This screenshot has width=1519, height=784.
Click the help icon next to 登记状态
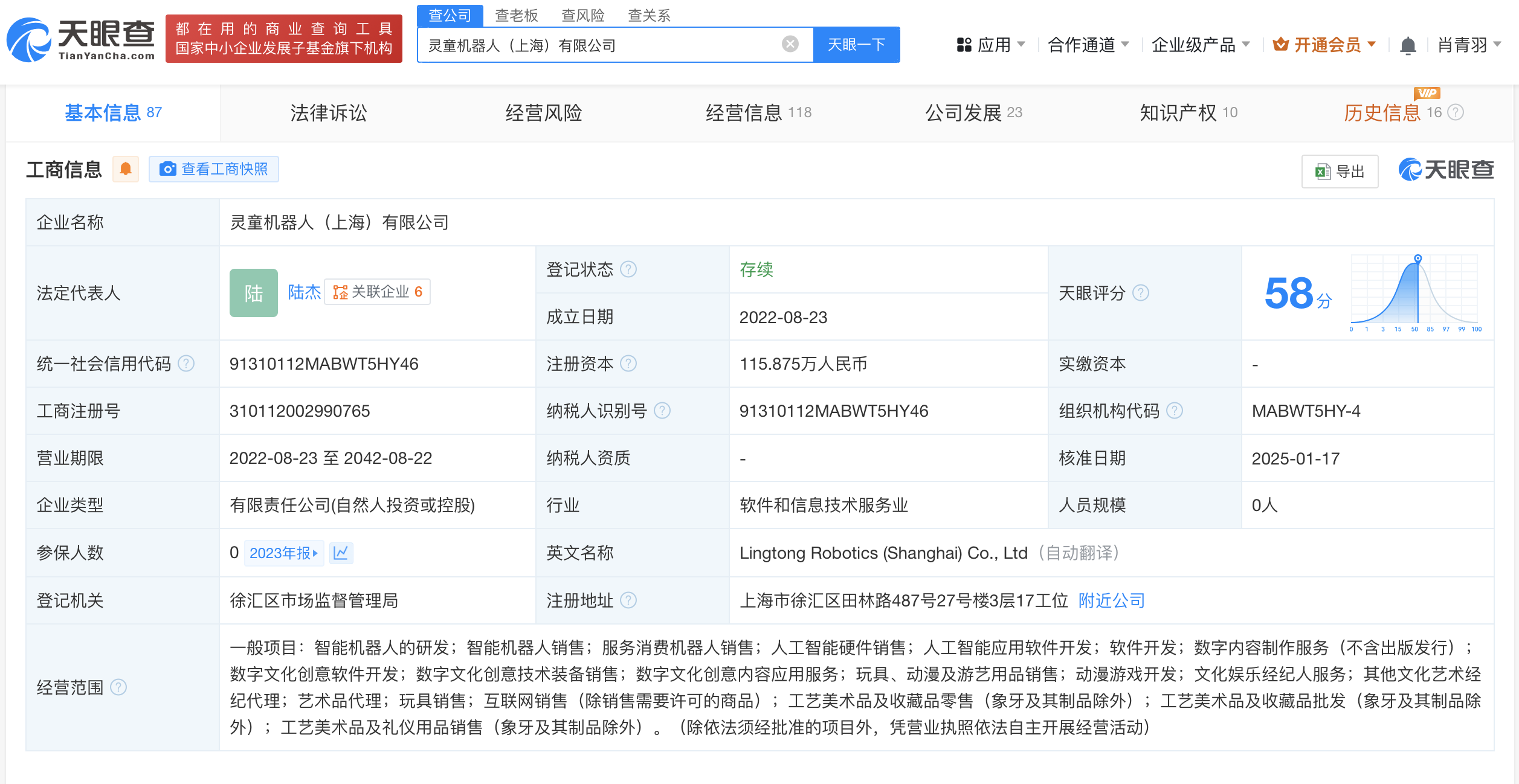pyautogui.click(x=628, y=269)
